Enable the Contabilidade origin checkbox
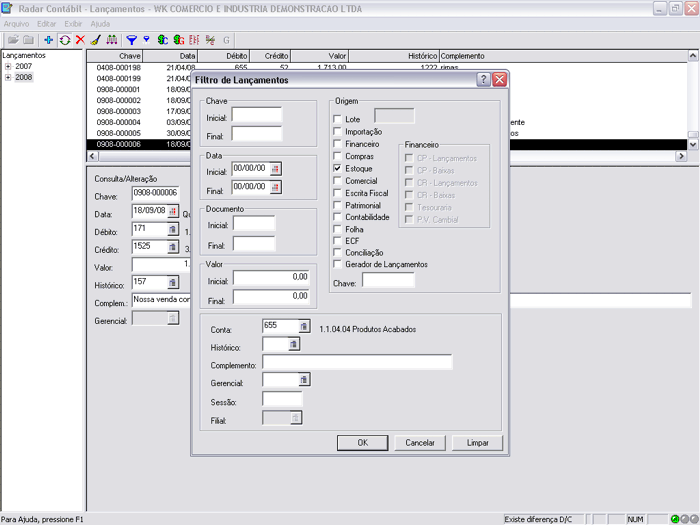 [338, 217]
